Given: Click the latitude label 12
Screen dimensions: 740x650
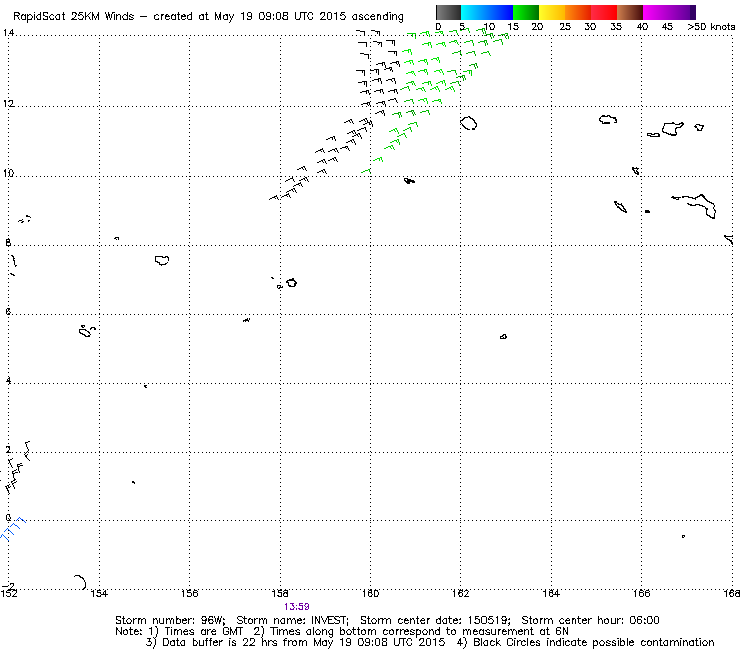Looking at the screenshot, I should click(8, 103).
